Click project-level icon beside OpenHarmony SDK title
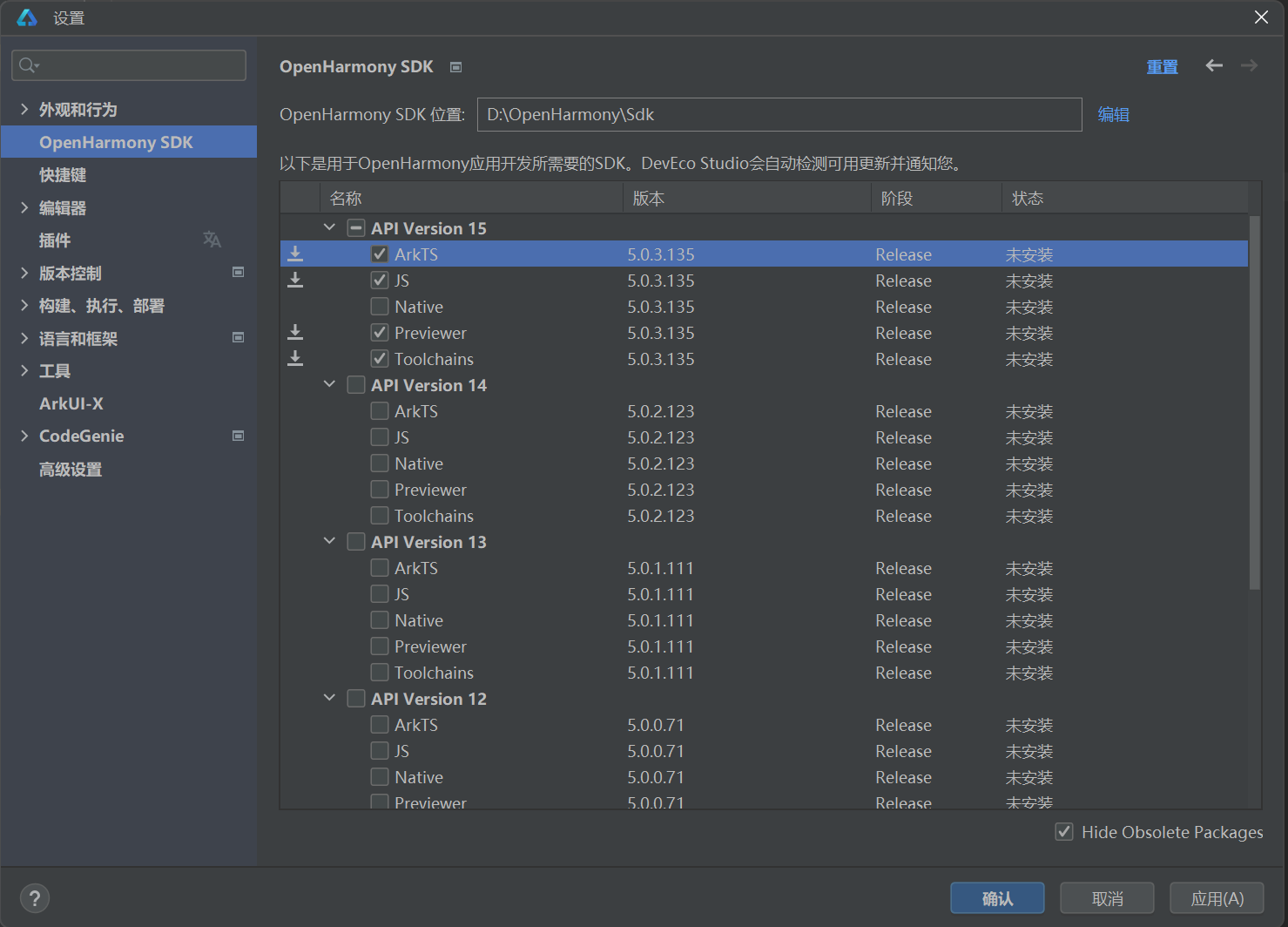Viewport: 1288px width, 927px height. click(455, 67)
